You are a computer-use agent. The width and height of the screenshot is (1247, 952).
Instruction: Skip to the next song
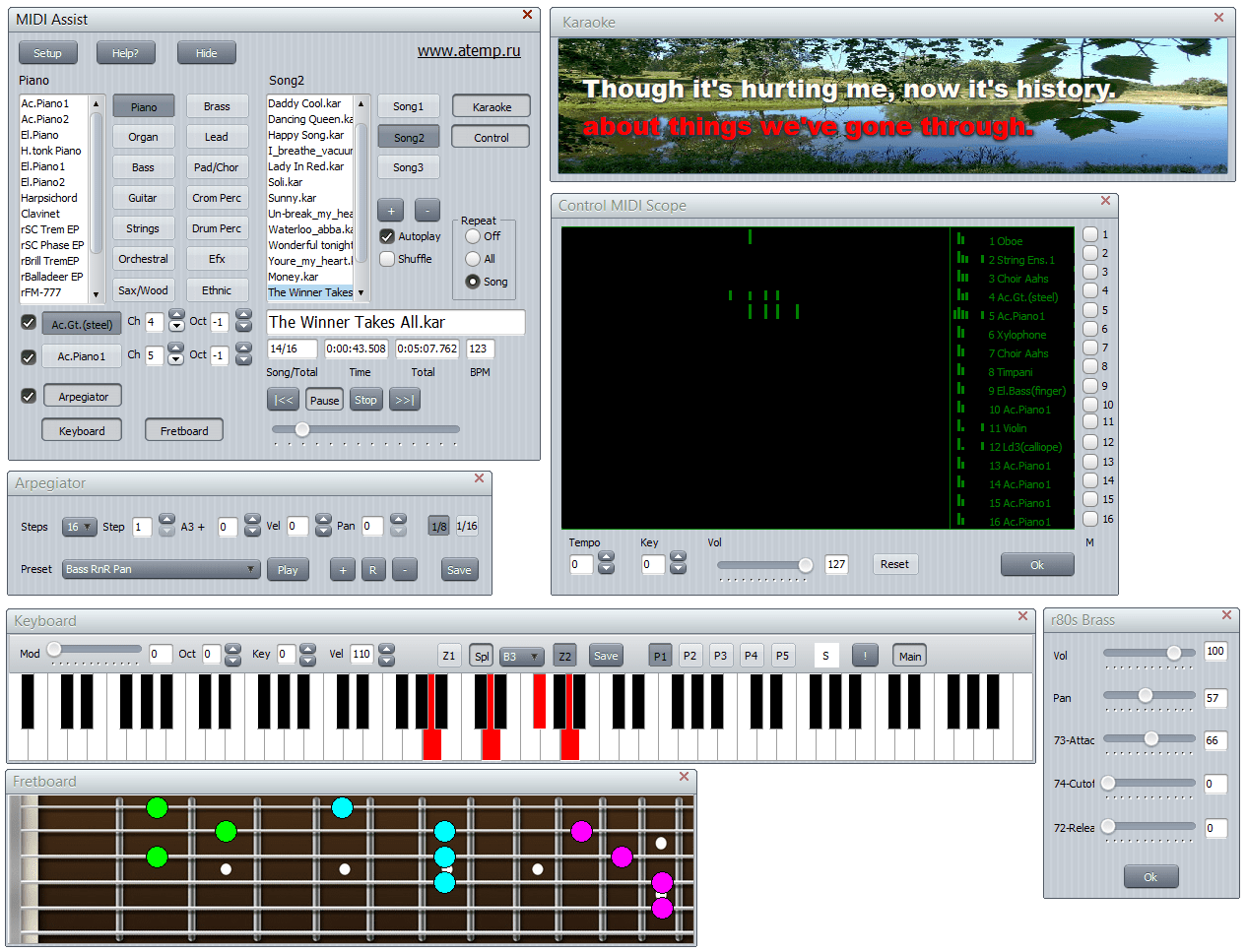[x=404, y=400]
